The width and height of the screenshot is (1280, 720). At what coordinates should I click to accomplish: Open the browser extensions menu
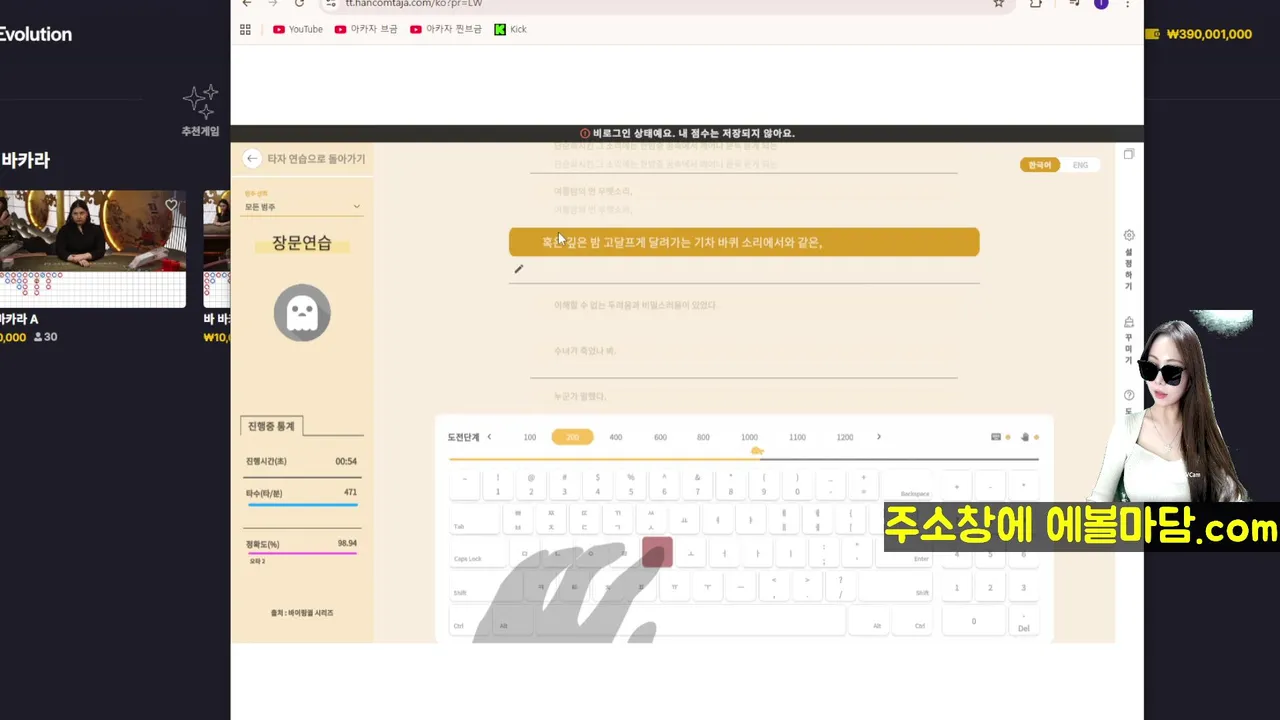[1036, 3]
